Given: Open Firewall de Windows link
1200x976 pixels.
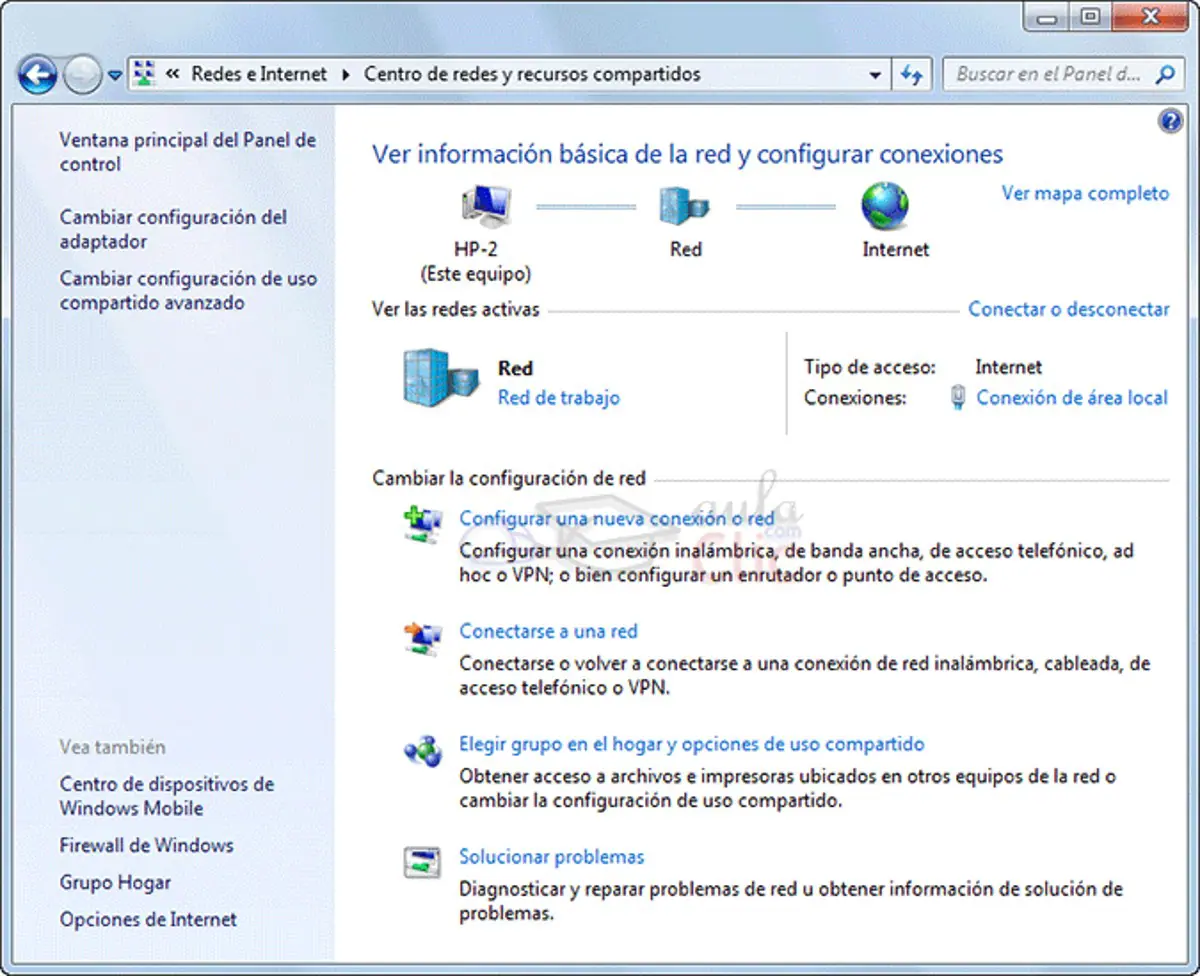Looking at the screenshot, I should click(x=146, y=846).
